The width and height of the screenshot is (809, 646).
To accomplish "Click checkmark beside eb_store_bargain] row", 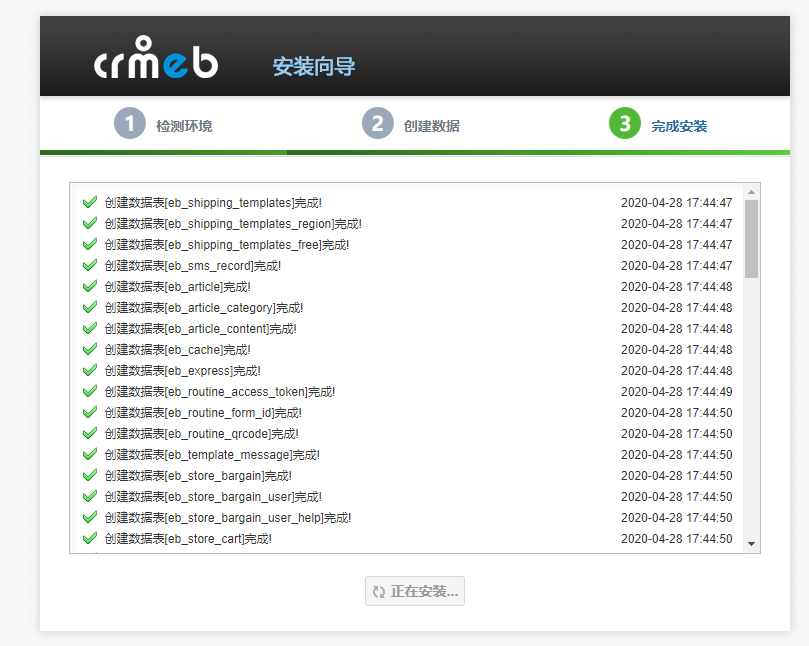I will (90, 475).
